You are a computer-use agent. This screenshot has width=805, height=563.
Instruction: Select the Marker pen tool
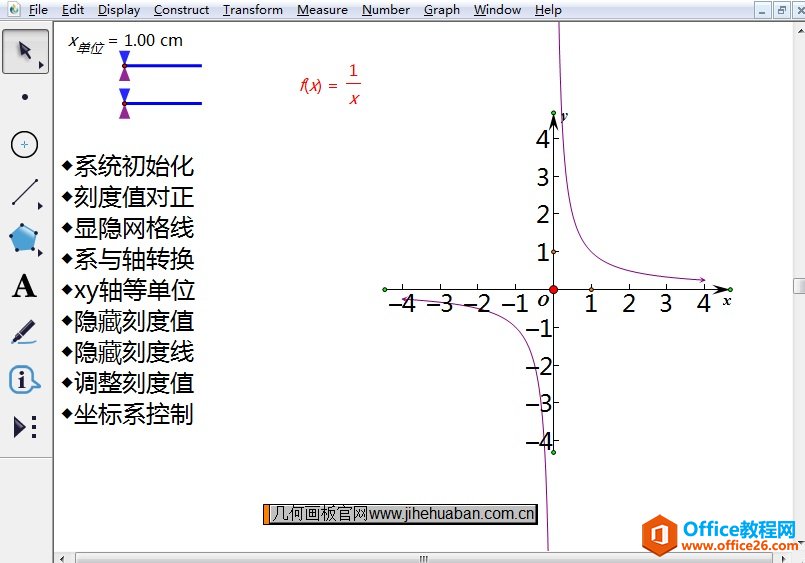(24, 333)
